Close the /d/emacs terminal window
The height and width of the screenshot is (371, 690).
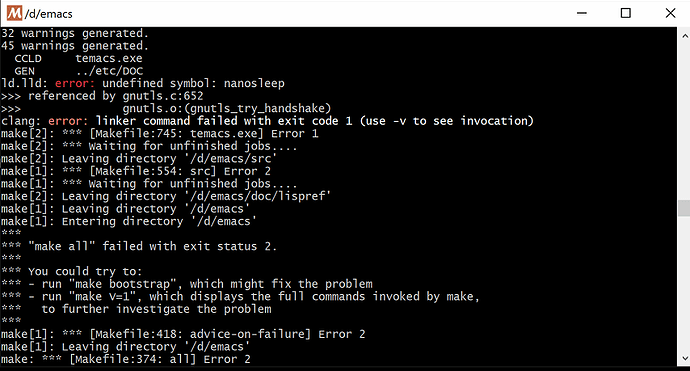670,13
